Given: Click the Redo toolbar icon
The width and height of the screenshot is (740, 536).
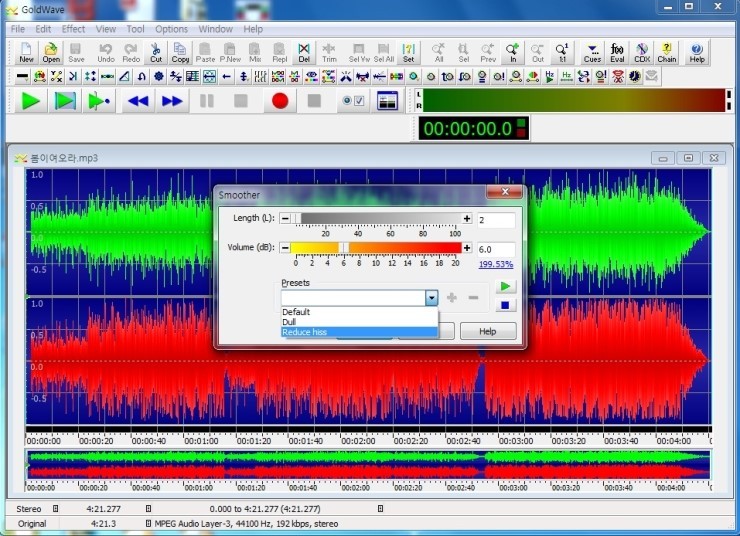Looking at the screenshot, I should [x=131, y=52].
